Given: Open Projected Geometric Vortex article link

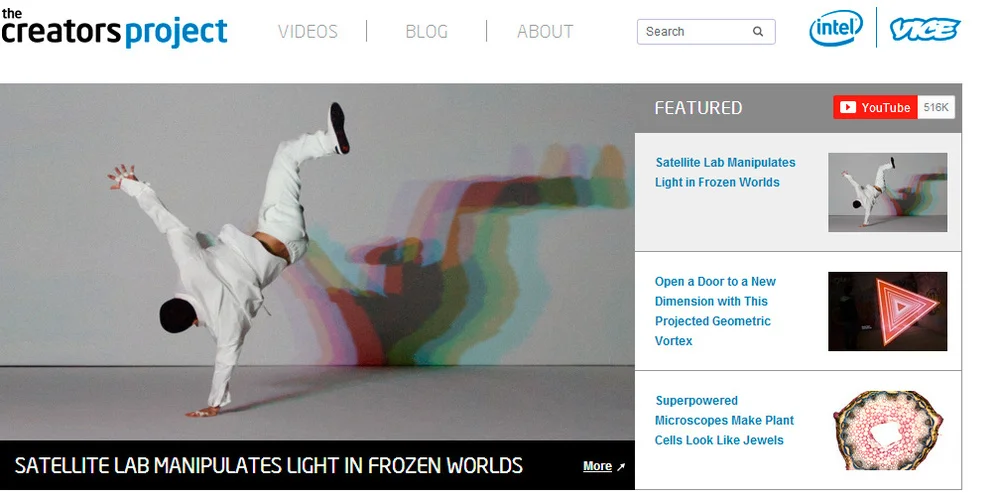Looking at the screenshot, I should point(715,311).
